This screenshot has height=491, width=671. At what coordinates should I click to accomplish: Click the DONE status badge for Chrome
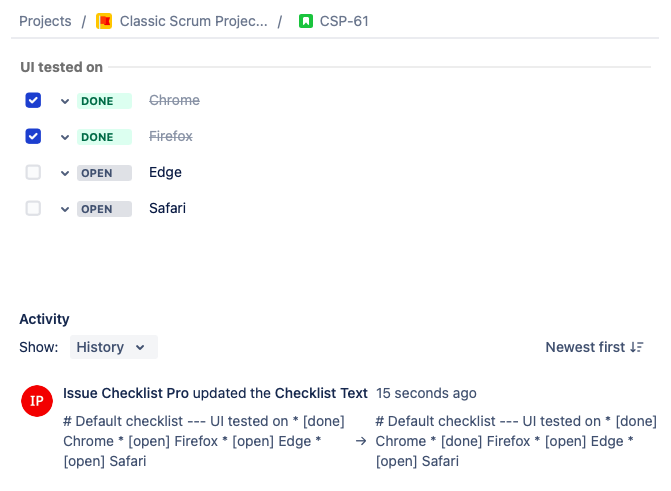(104, 101)
